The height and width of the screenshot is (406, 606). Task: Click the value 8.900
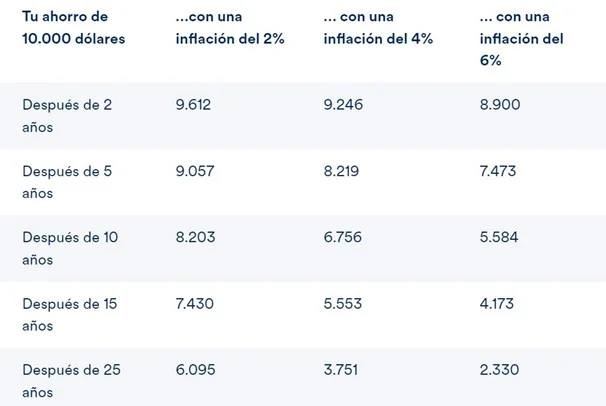500,104
